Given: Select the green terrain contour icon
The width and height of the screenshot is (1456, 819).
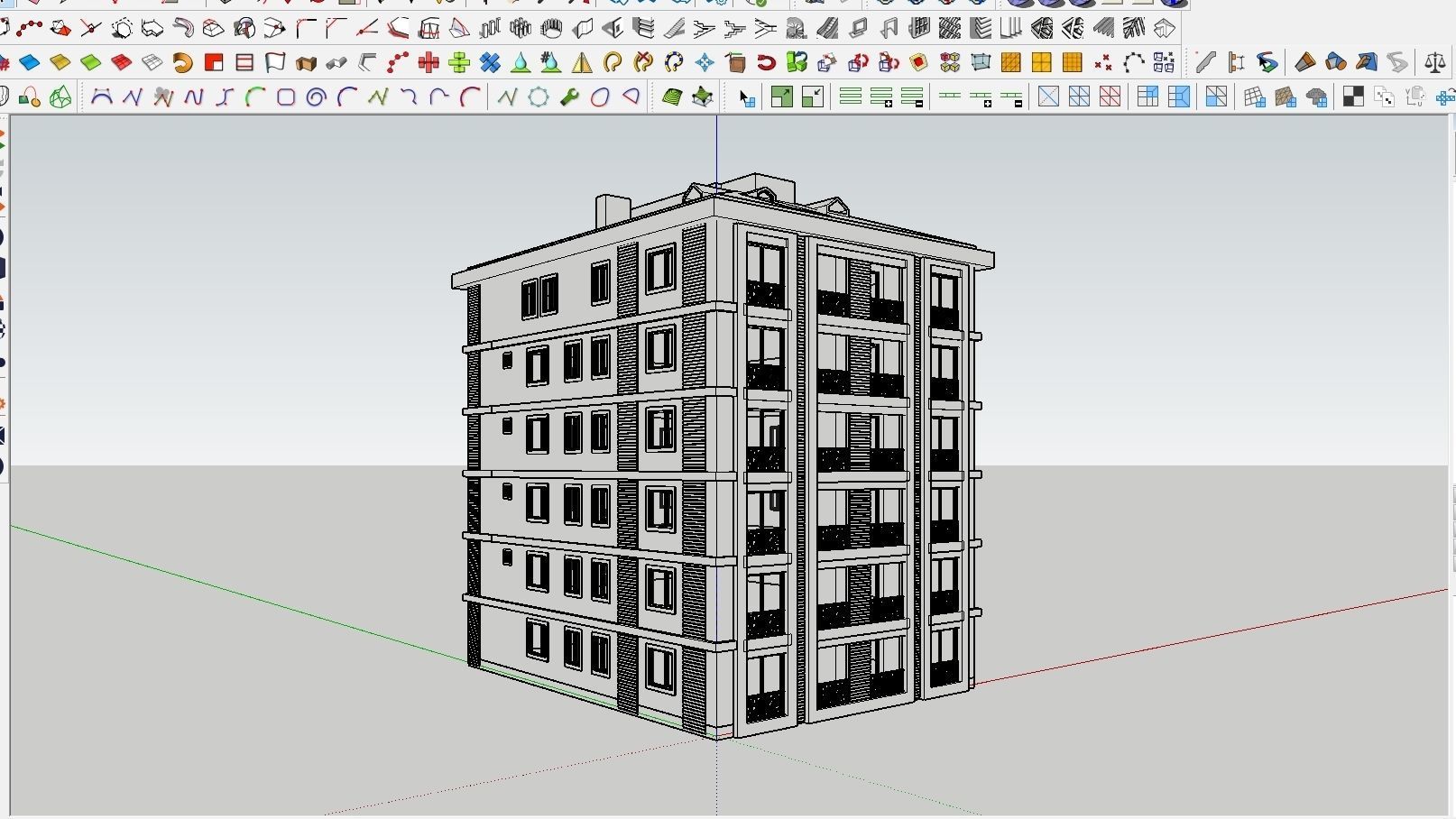Looking at the screenshot, I should pos(672,97).
